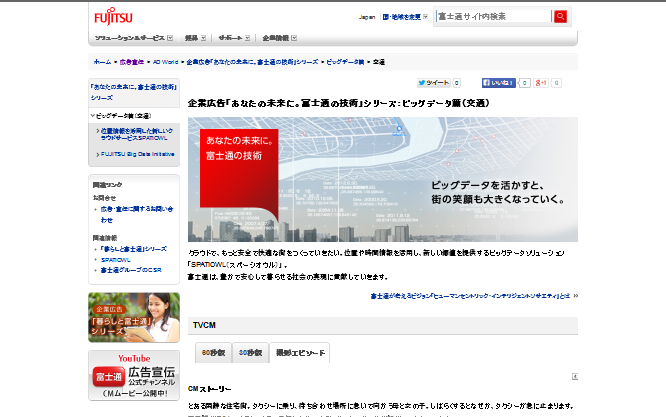The image size is (666, 417).
Task: Open the ビッグデータ篇 breadcrumb link
Action: [x=345, y=62]
